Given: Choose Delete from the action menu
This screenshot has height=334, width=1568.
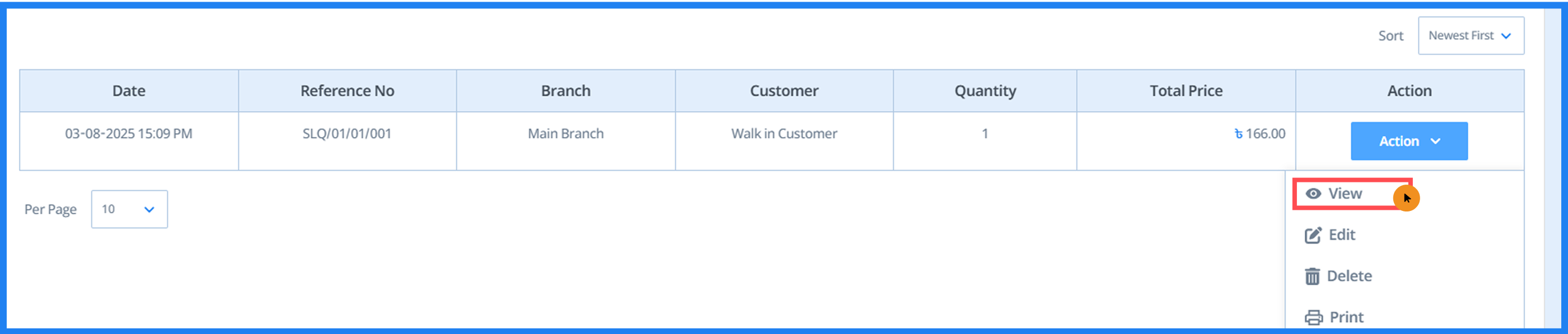Looking at the screenshot, I should (x=1350, y=276).
